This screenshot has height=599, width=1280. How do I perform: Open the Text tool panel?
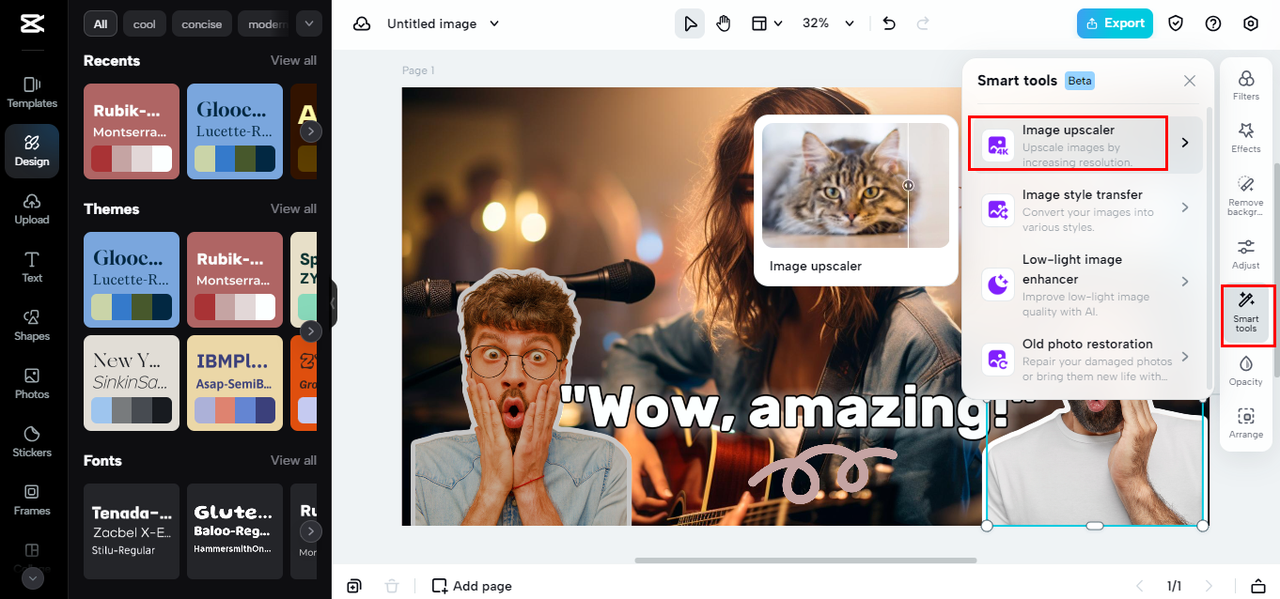pos(32,267)
